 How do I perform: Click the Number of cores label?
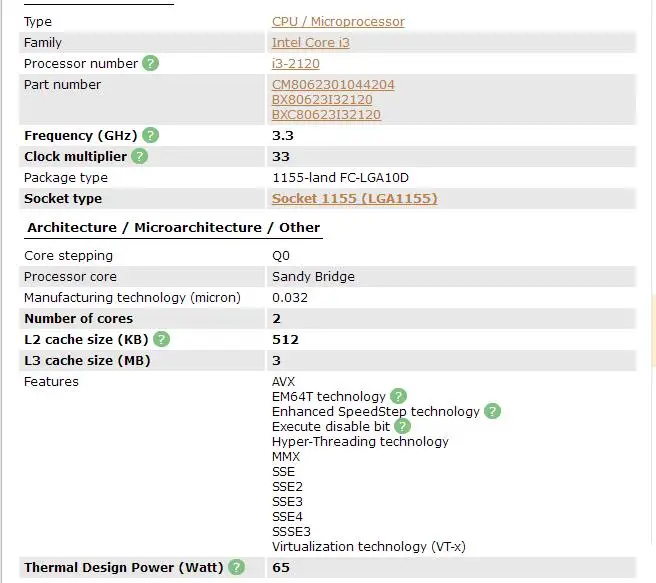[79, 319]
